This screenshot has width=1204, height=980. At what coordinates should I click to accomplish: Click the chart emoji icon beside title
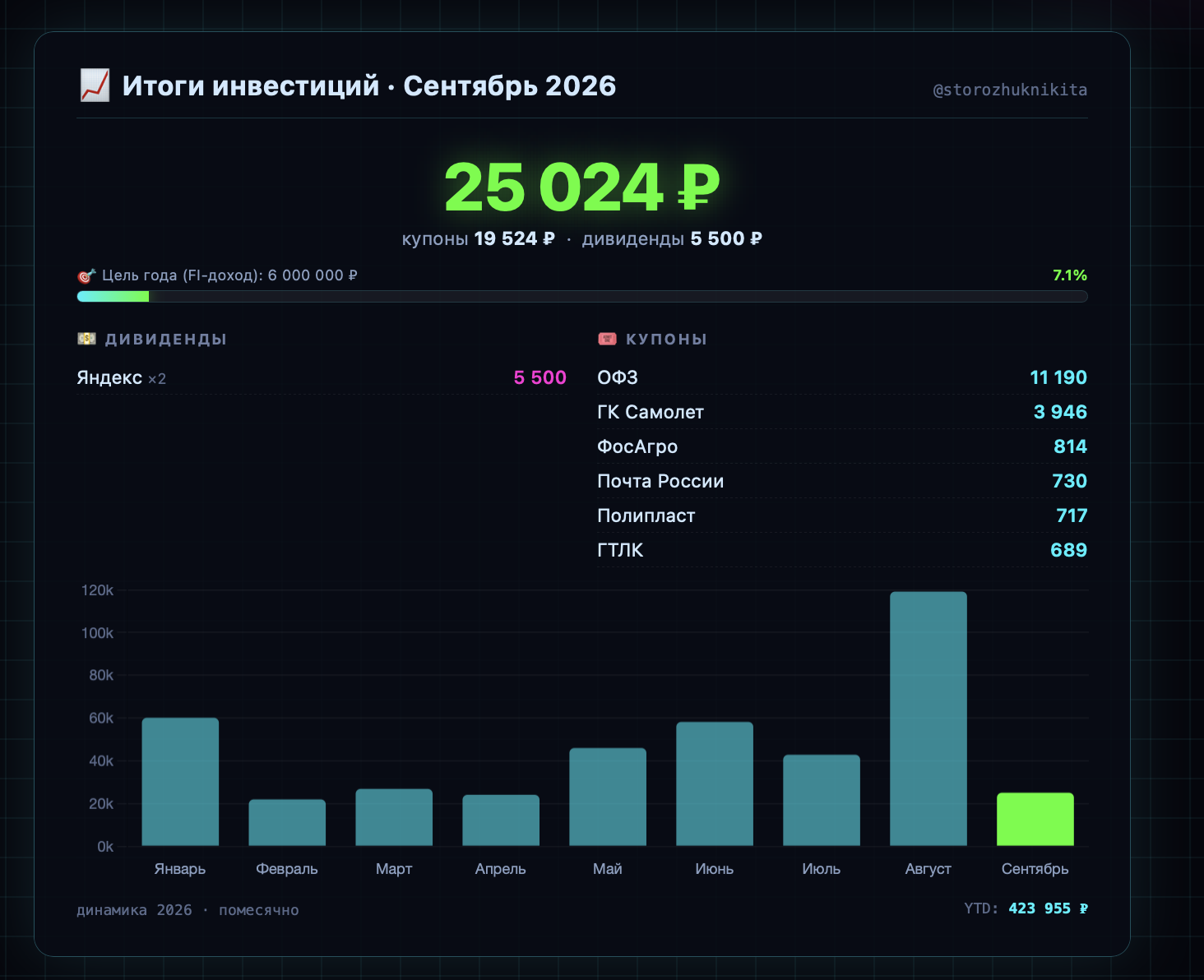(x=95, y=86)
